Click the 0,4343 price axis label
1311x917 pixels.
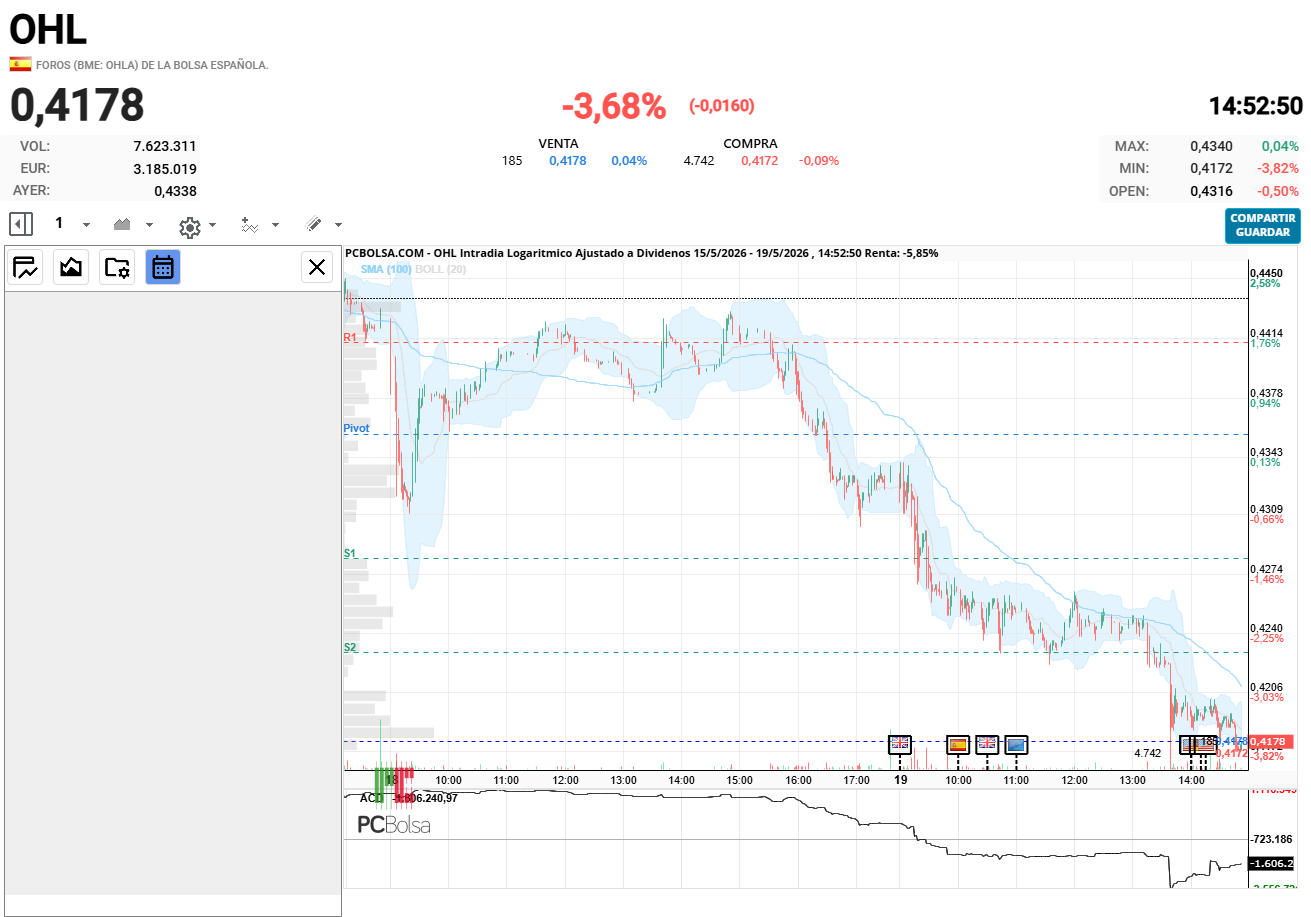click(1266, 451)
